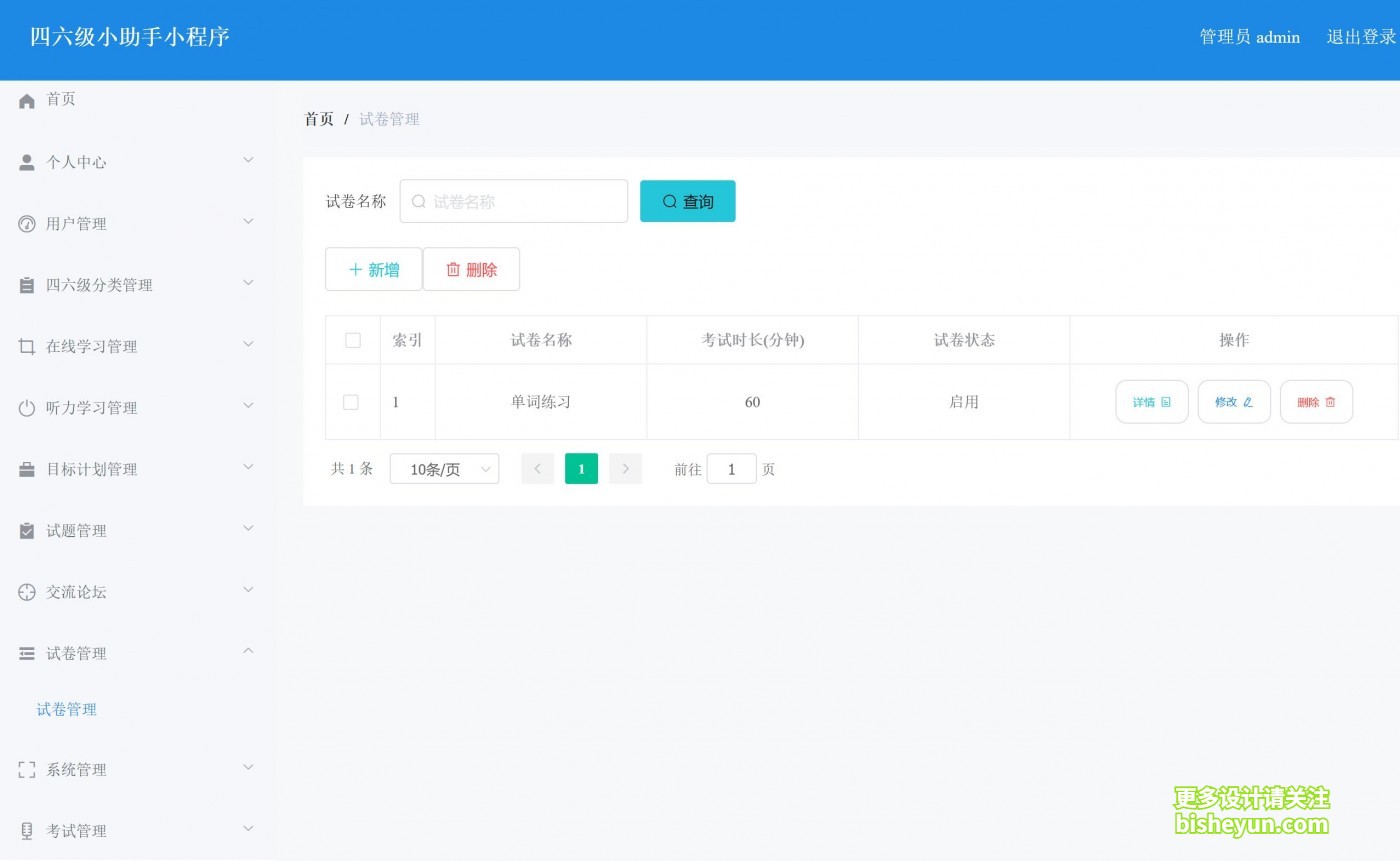Image resolution: width=1400 pixels, height=861 pixels.
Task: Select 试卷管理 submenu item in sidebar
Action: [x=66, y=709]
